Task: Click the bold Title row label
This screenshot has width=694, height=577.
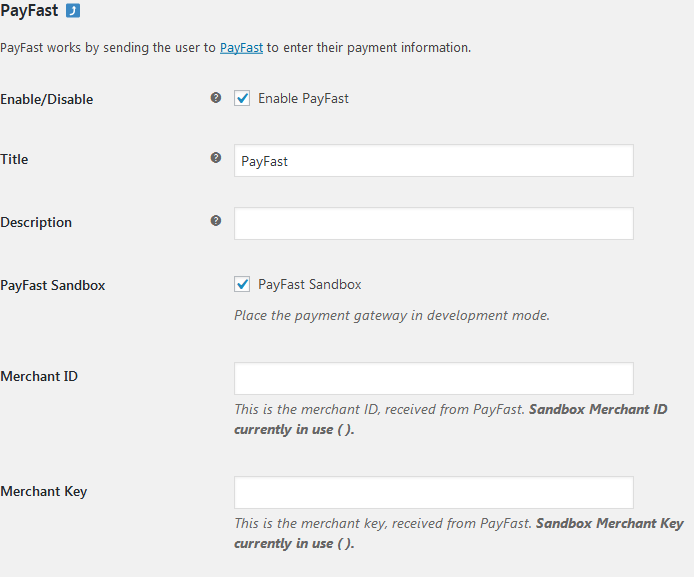Action: [14, 159]
